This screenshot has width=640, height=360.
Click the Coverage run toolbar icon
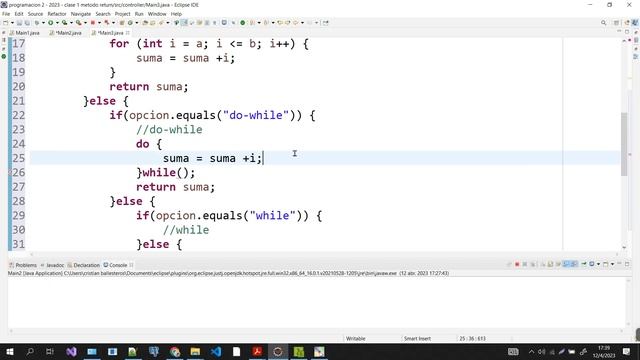[64, 23]
